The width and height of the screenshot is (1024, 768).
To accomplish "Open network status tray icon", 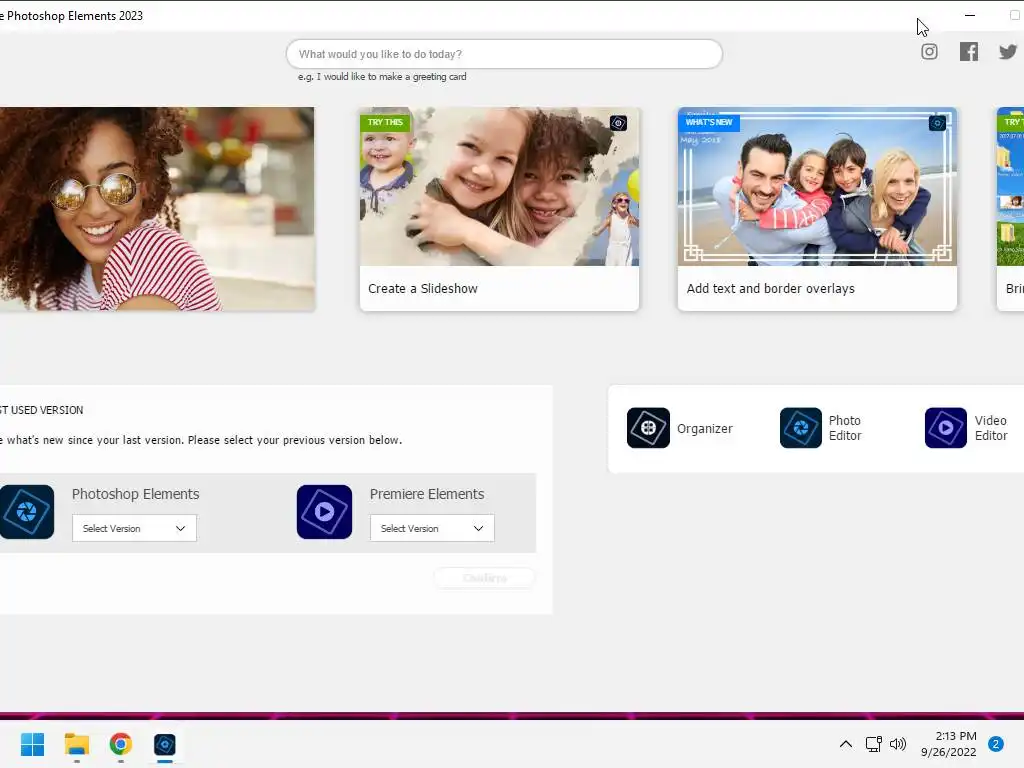I will [x=873, y=744].
